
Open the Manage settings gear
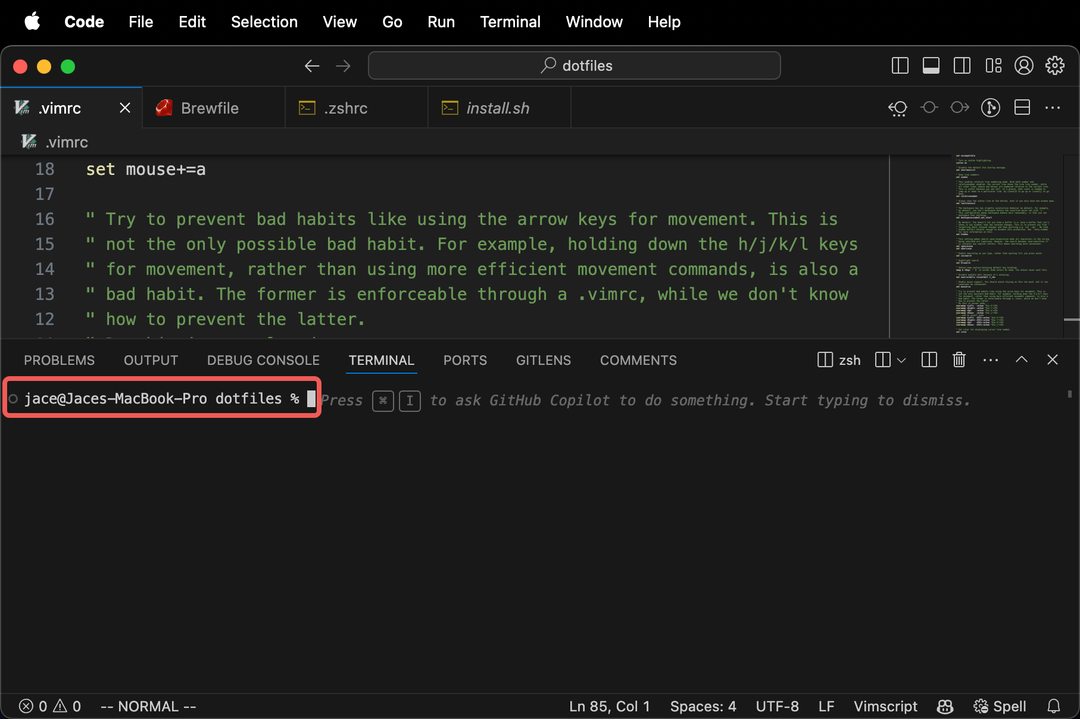(x=1055, y=66)
